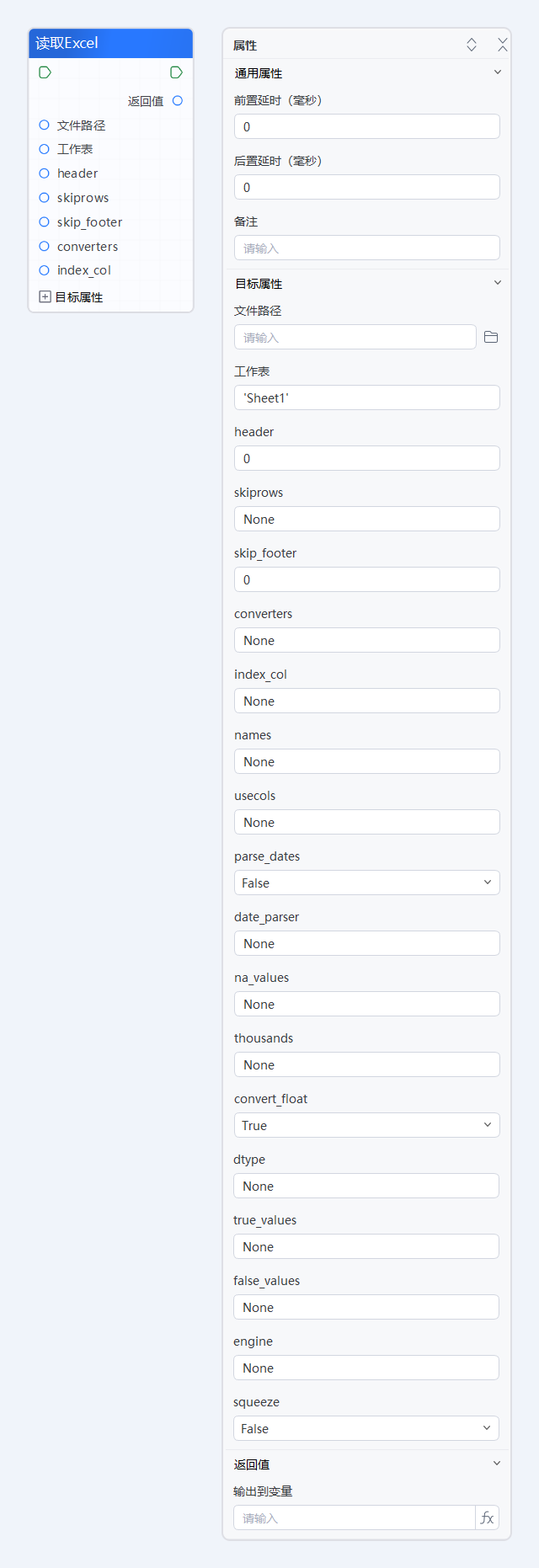Click the index_col port circle on node

(45, 270)
